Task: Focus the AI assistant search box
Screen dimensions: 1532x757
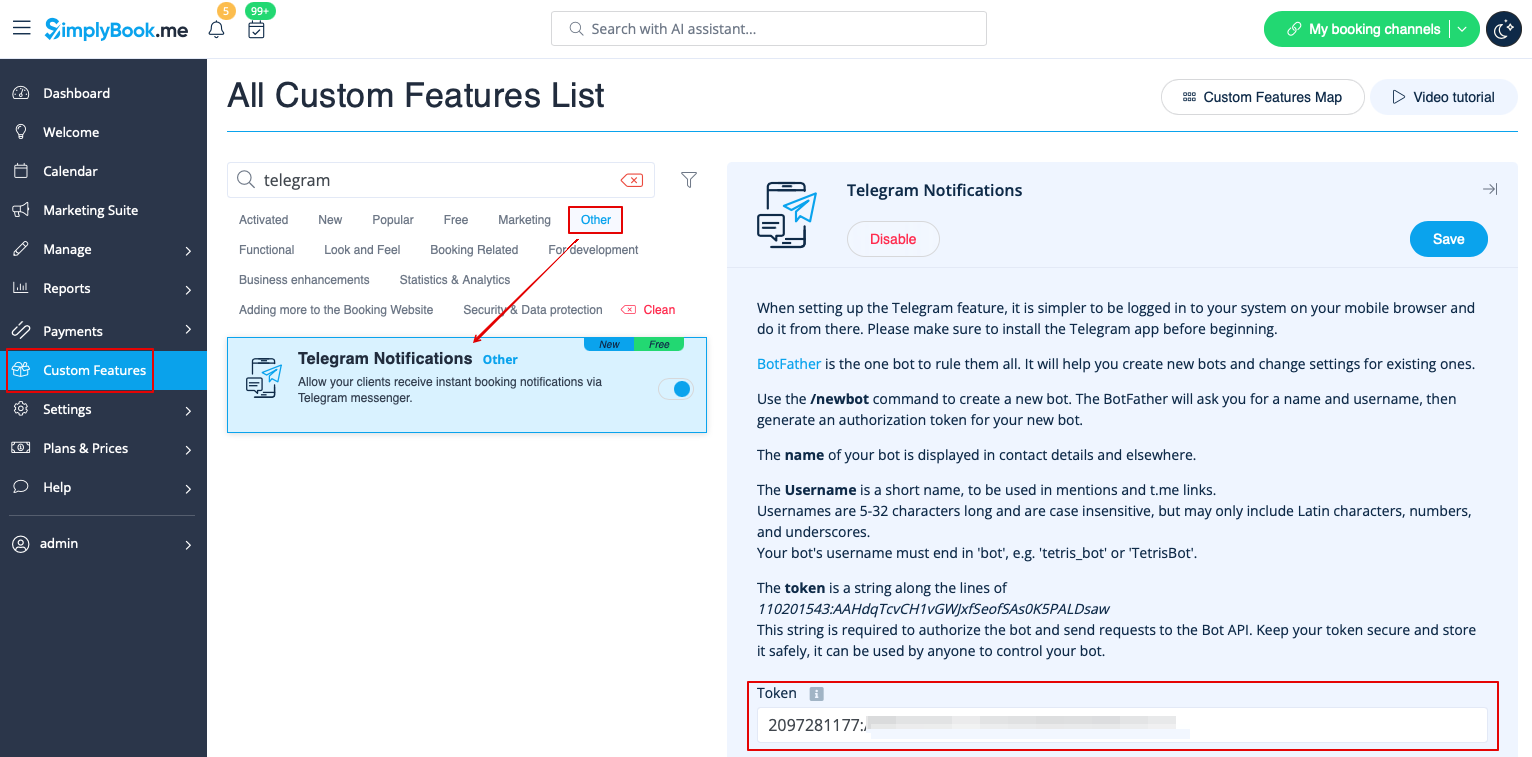Action: pos(769,29)
